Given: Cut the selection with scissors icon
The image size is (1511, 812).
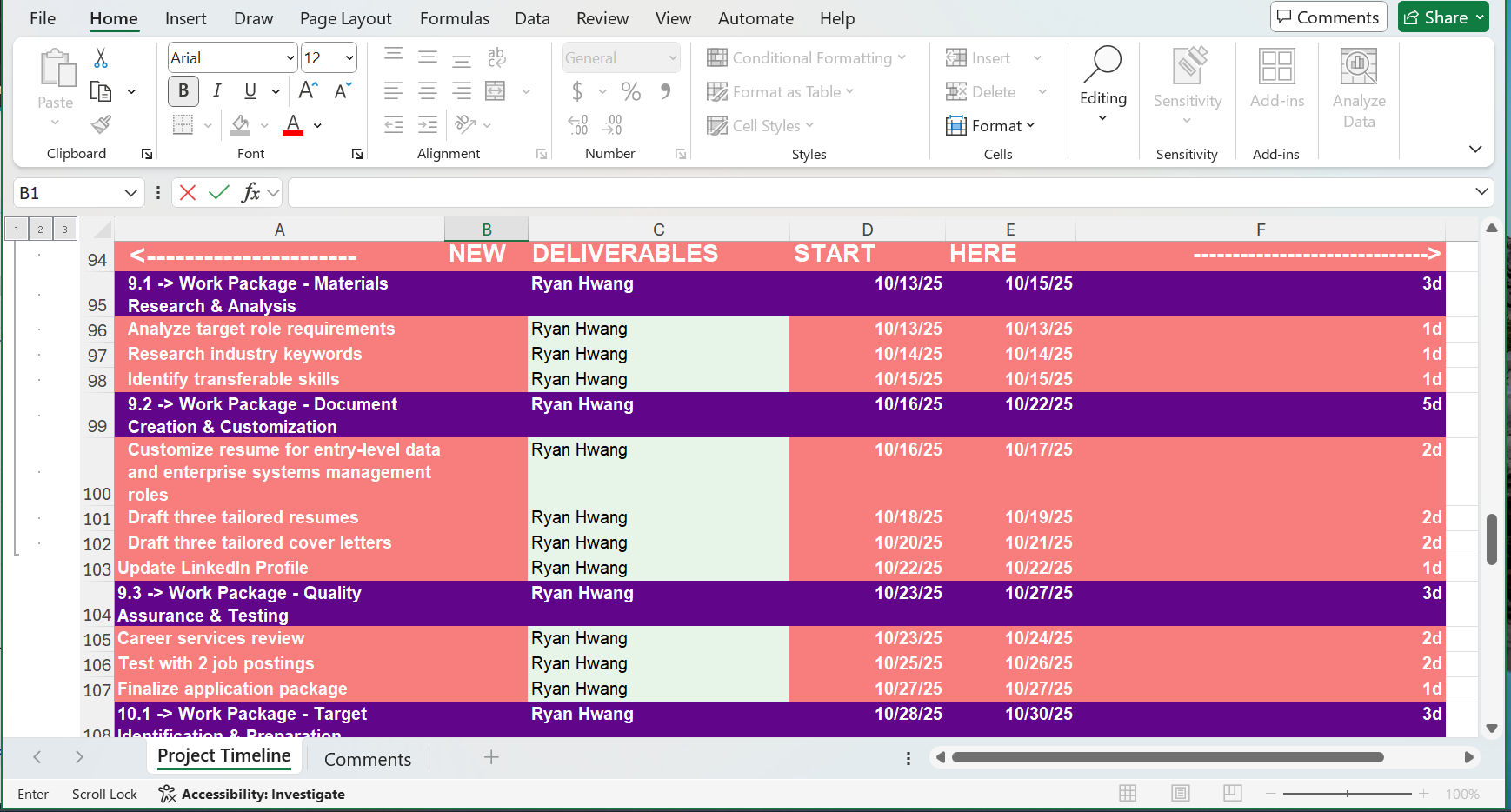Looking at the screenshot, I should 100,57.
